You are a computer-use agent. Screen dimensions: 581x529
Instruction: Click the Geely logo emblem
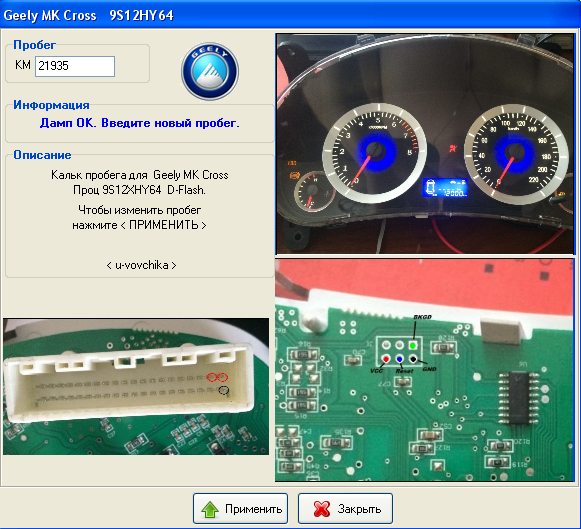click(210, 71)
